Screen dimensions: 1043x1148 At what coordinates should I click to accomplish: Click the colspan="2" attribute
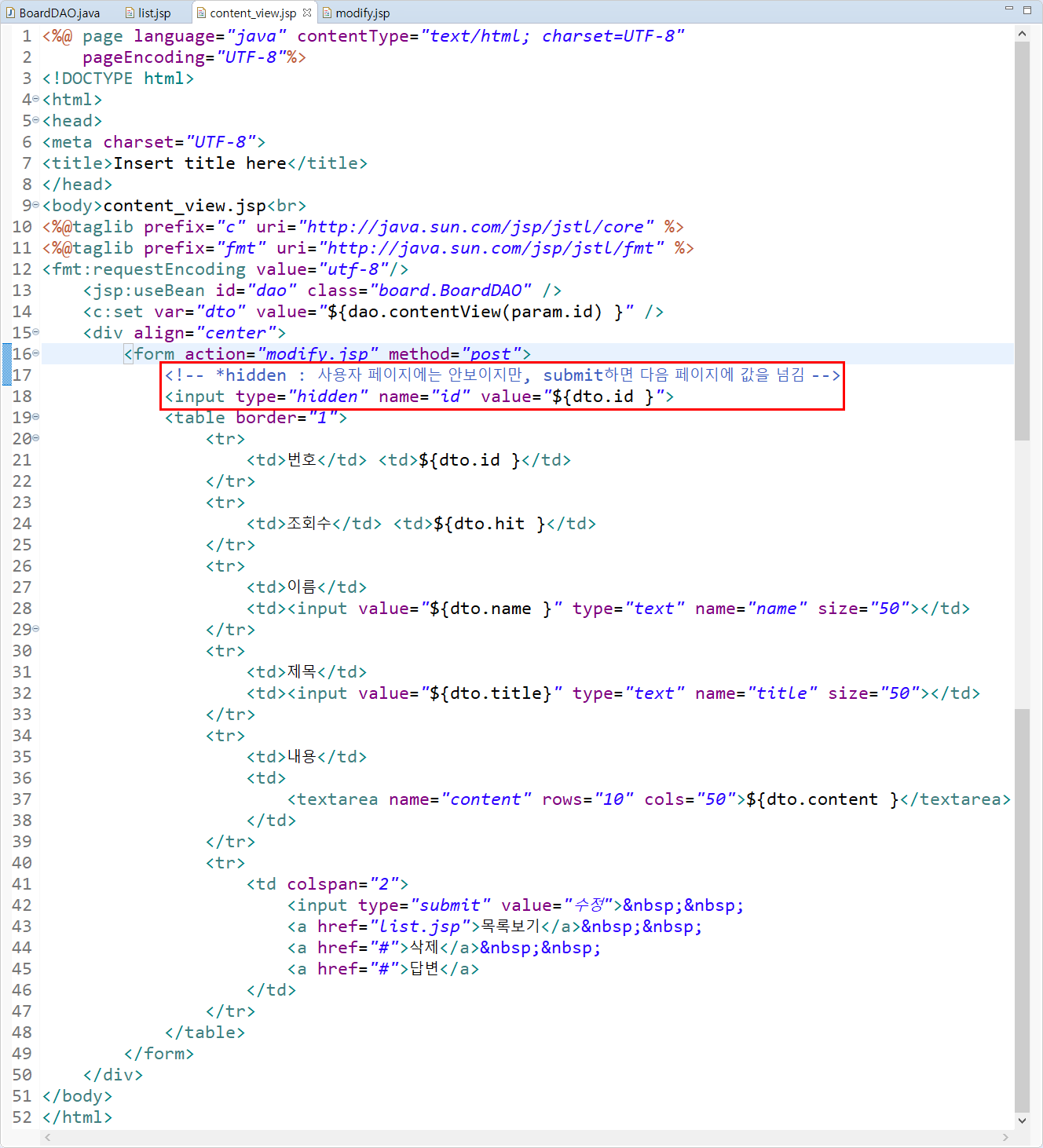point(342,884)
